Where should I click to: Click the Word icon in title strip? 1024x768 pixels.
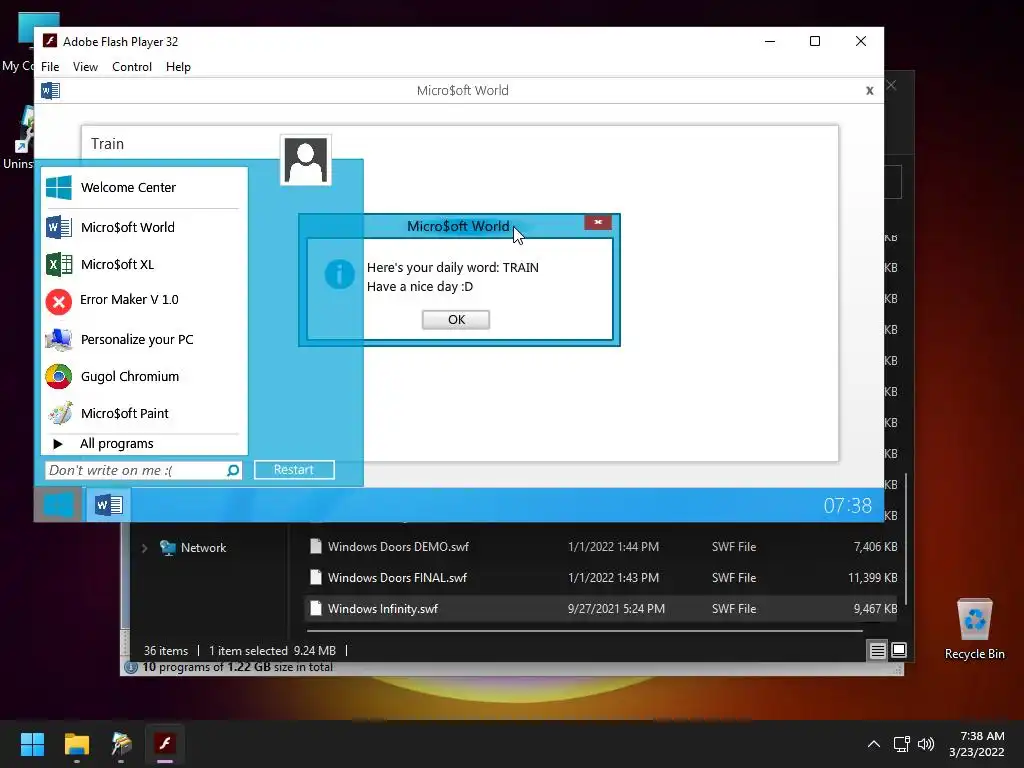tap(50, 91)
